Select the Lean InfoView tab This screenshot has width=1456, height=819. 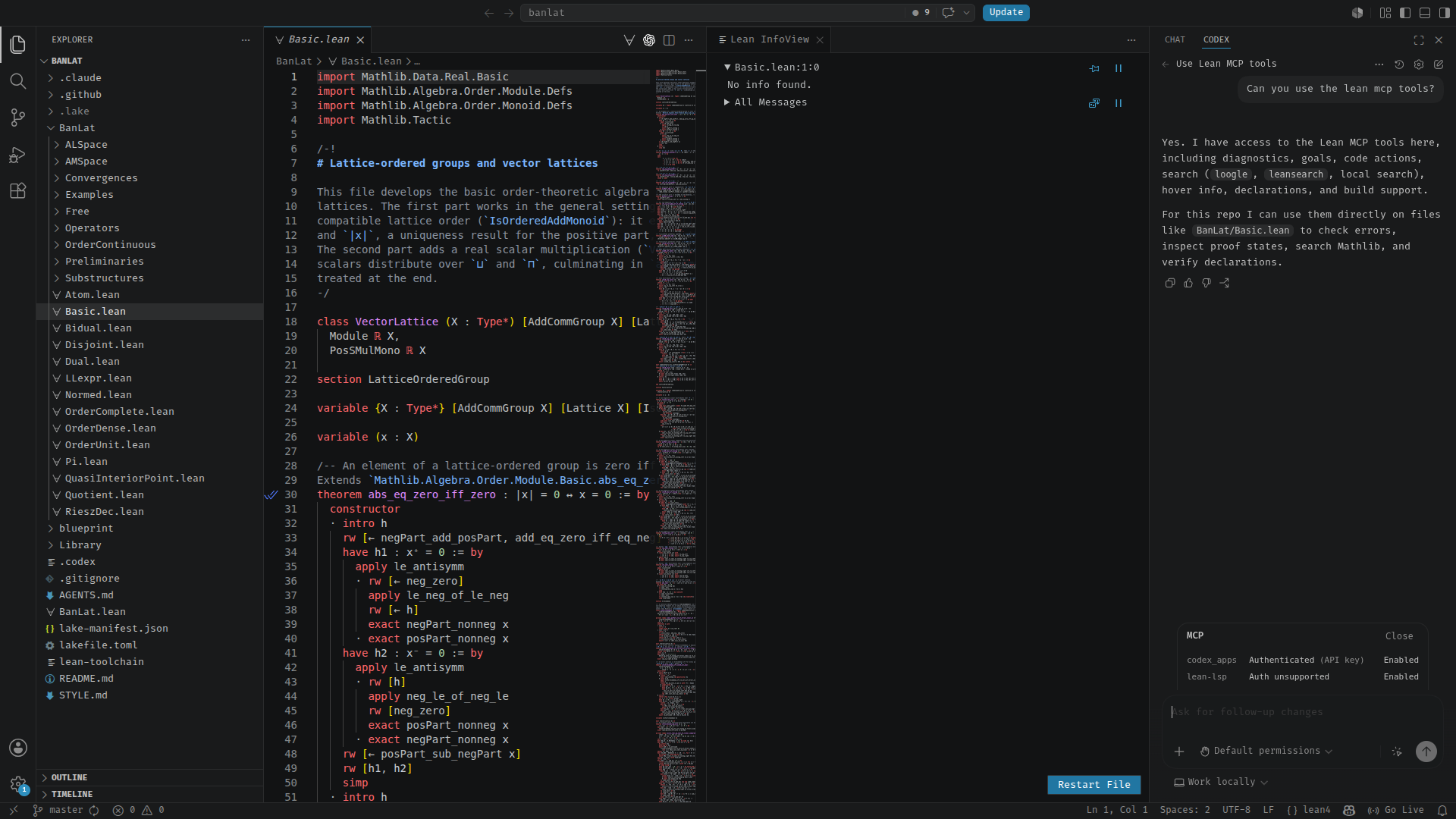point(770,40)
